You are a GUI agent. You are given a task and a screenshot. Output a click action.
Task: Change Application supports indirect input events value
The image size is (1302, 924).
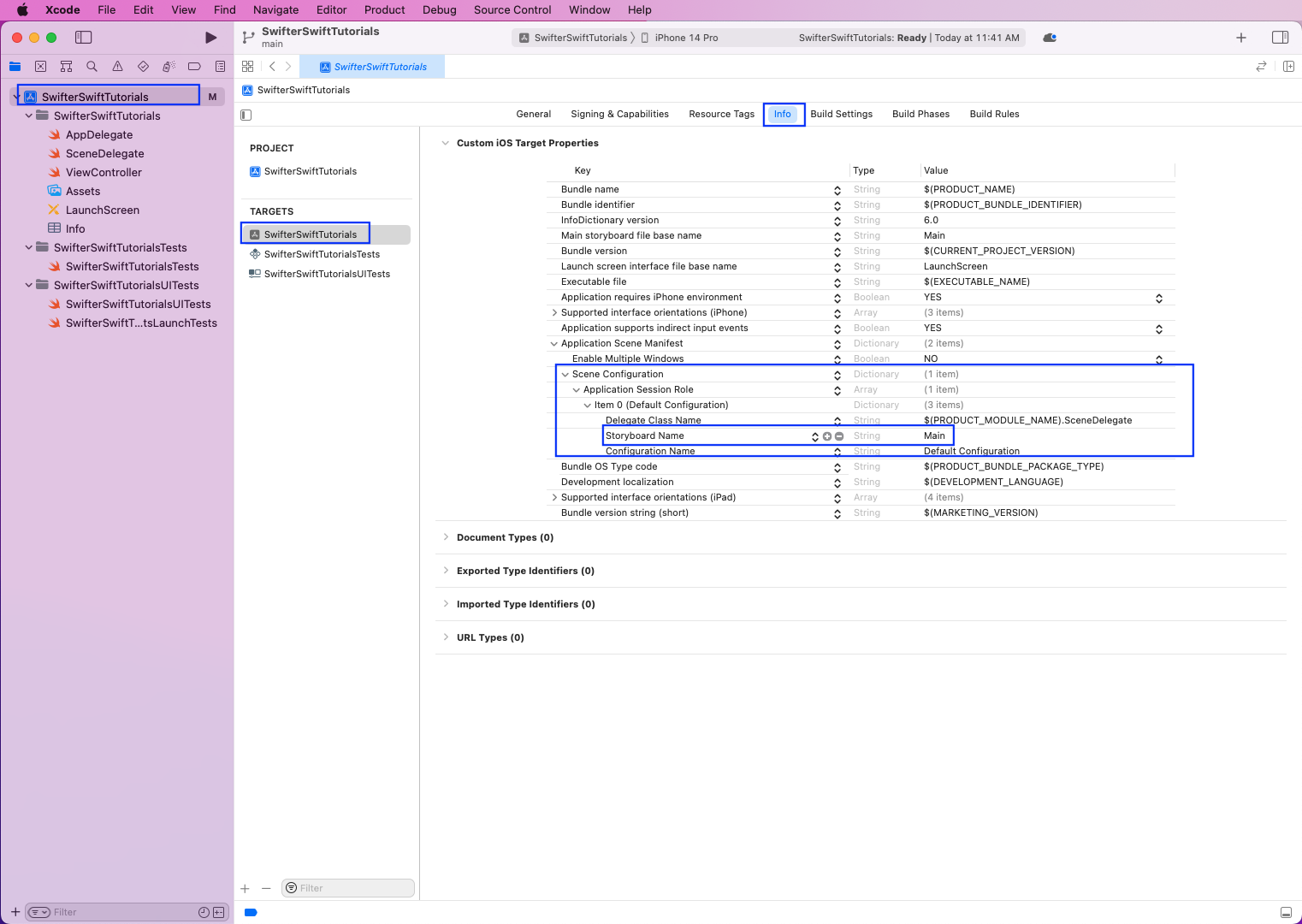pyautogui.click(x=1159, y=329)
